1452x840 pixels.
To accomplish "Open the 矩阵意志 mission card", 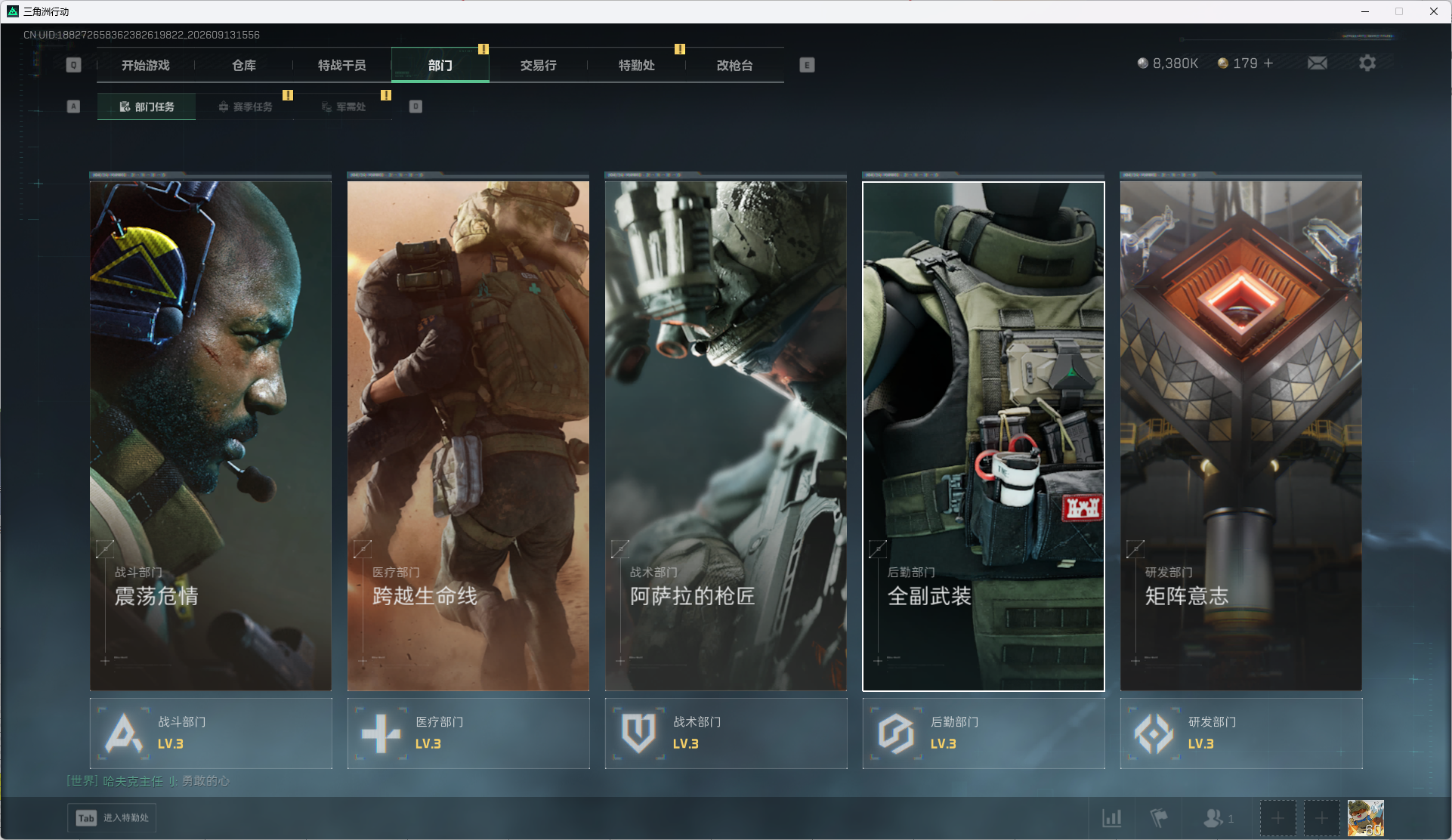I will (x=1241, y=436).
